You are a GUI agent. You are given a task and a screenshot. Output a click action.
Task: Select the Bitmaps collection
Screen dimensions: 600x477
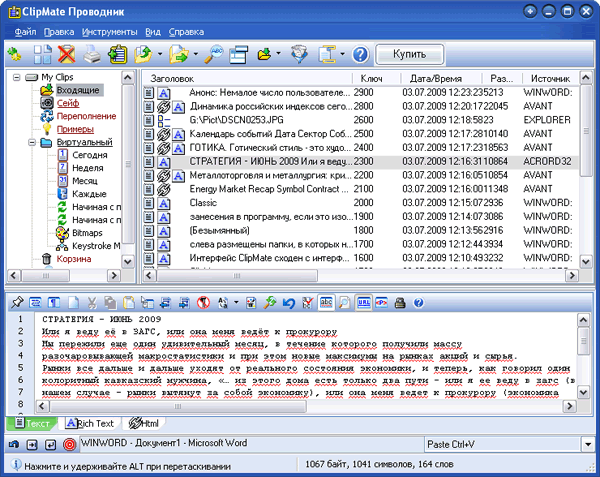coord(87,233)
